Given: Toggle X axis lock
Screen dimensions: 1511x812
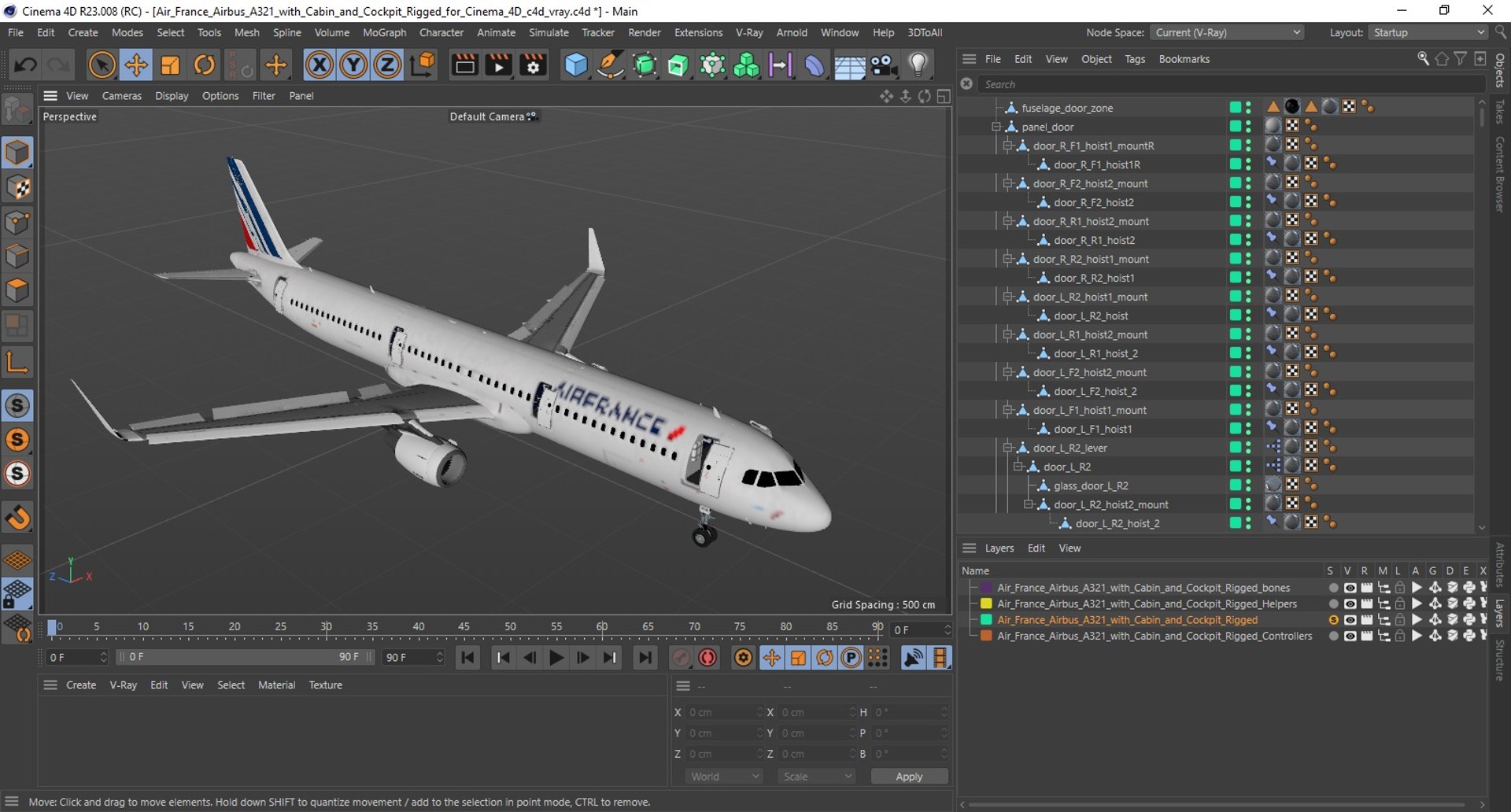Looking at the screenshot, I should tap(319, 65).
